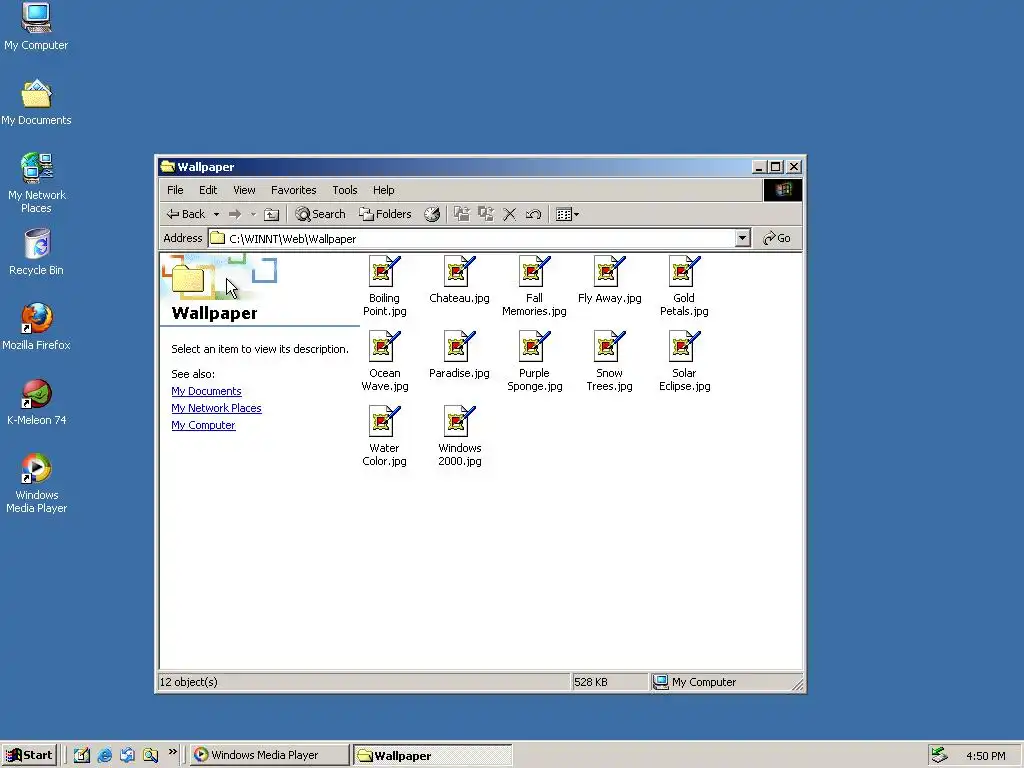
Task: Select Snow Trees.jpg file icon
Action: pos(609,347)
